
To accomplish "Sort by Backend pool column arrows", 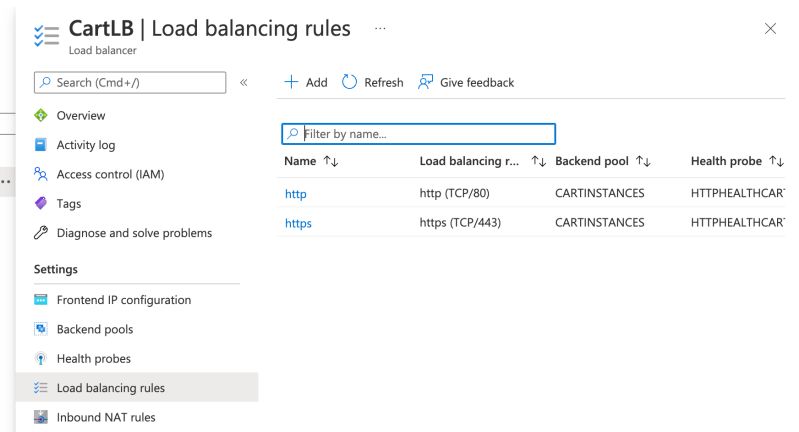I will (644, 161).
